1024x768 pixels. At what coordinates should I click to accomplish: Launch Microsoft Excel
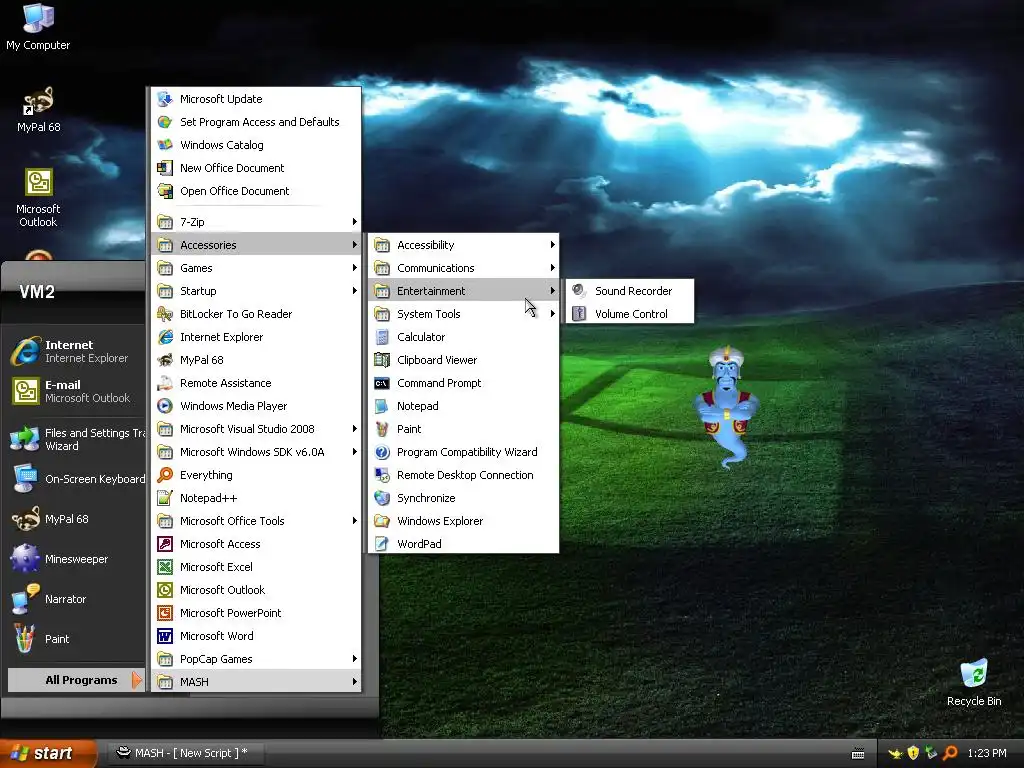click(256, 567)
